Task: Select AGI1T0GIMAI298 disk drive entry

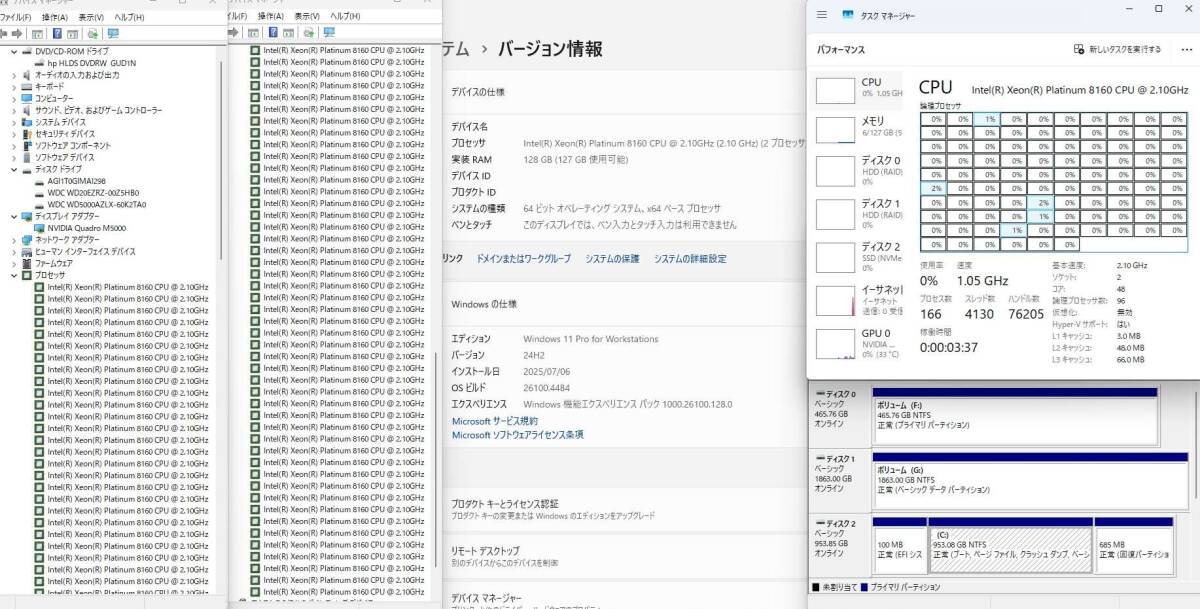Action: pyautogui.click(x=76, y=180)
